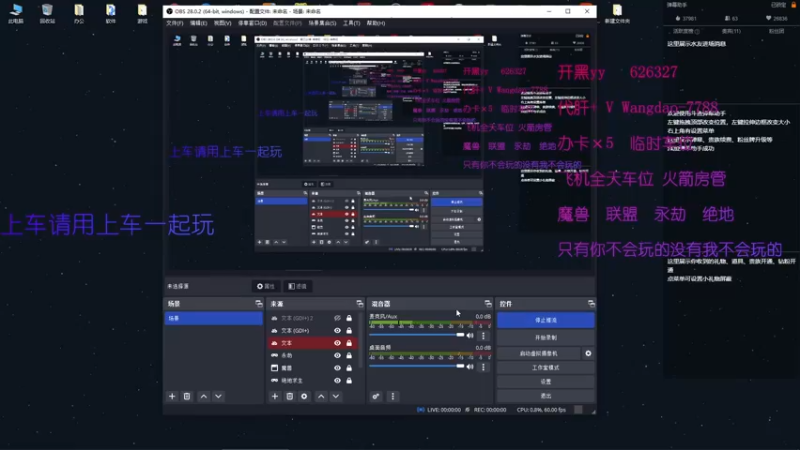Toggle eye of fourth source row
The image size is (800, 450).
[337, 356]
